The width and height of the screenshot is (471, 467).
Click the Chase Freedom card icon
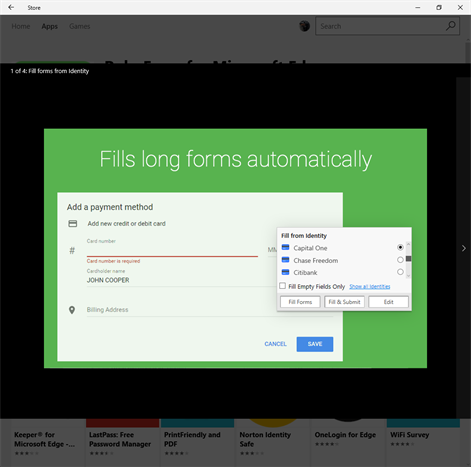tap(285, 260)
